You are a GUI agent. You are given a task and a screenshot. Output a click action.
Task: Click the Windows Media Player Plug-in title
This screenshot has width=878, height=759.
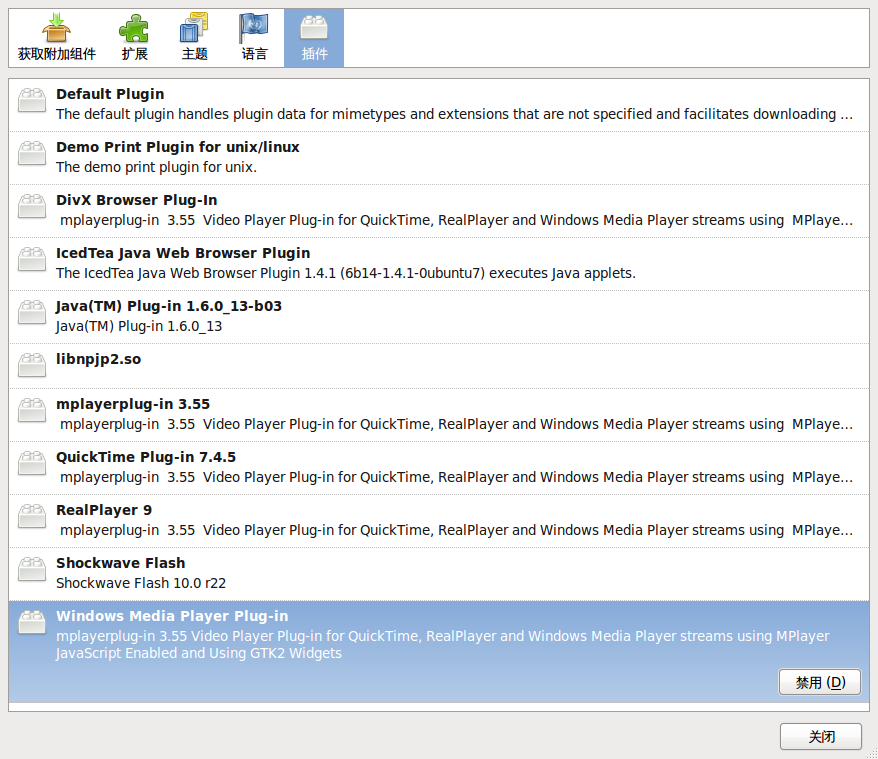click(172, 616)
